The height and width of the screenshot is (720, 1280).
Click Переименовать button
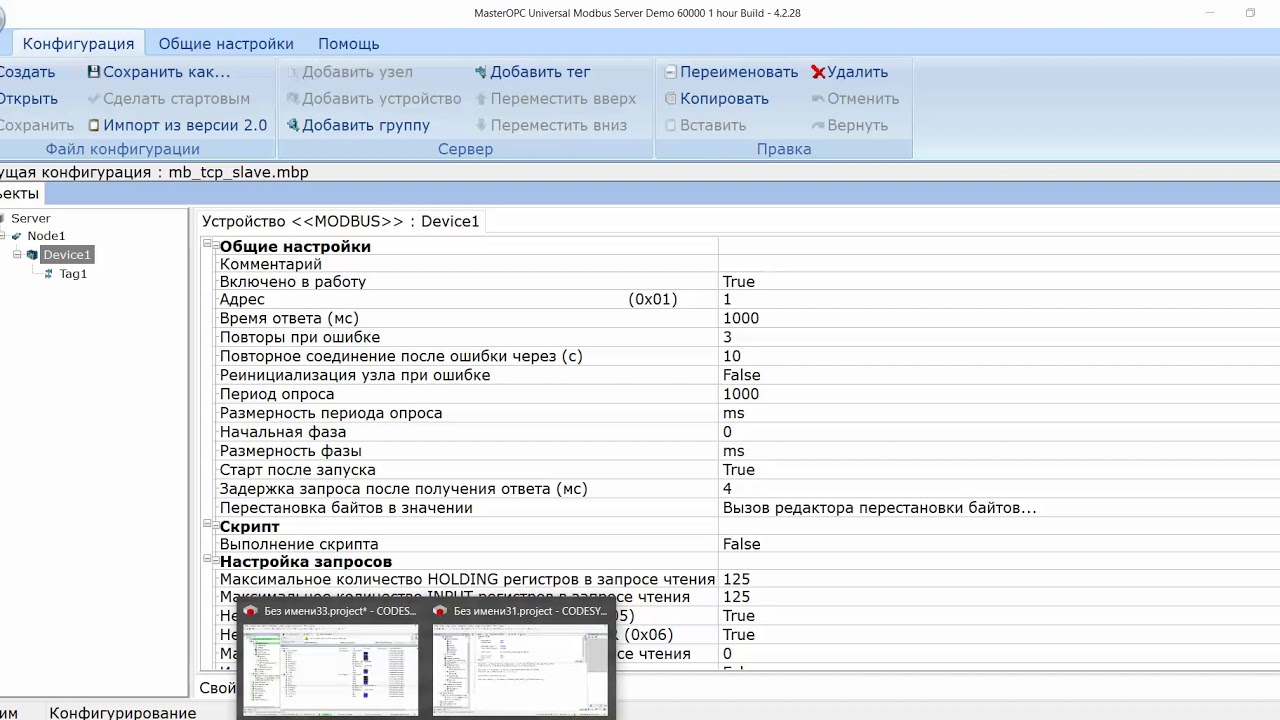[732, 72]
